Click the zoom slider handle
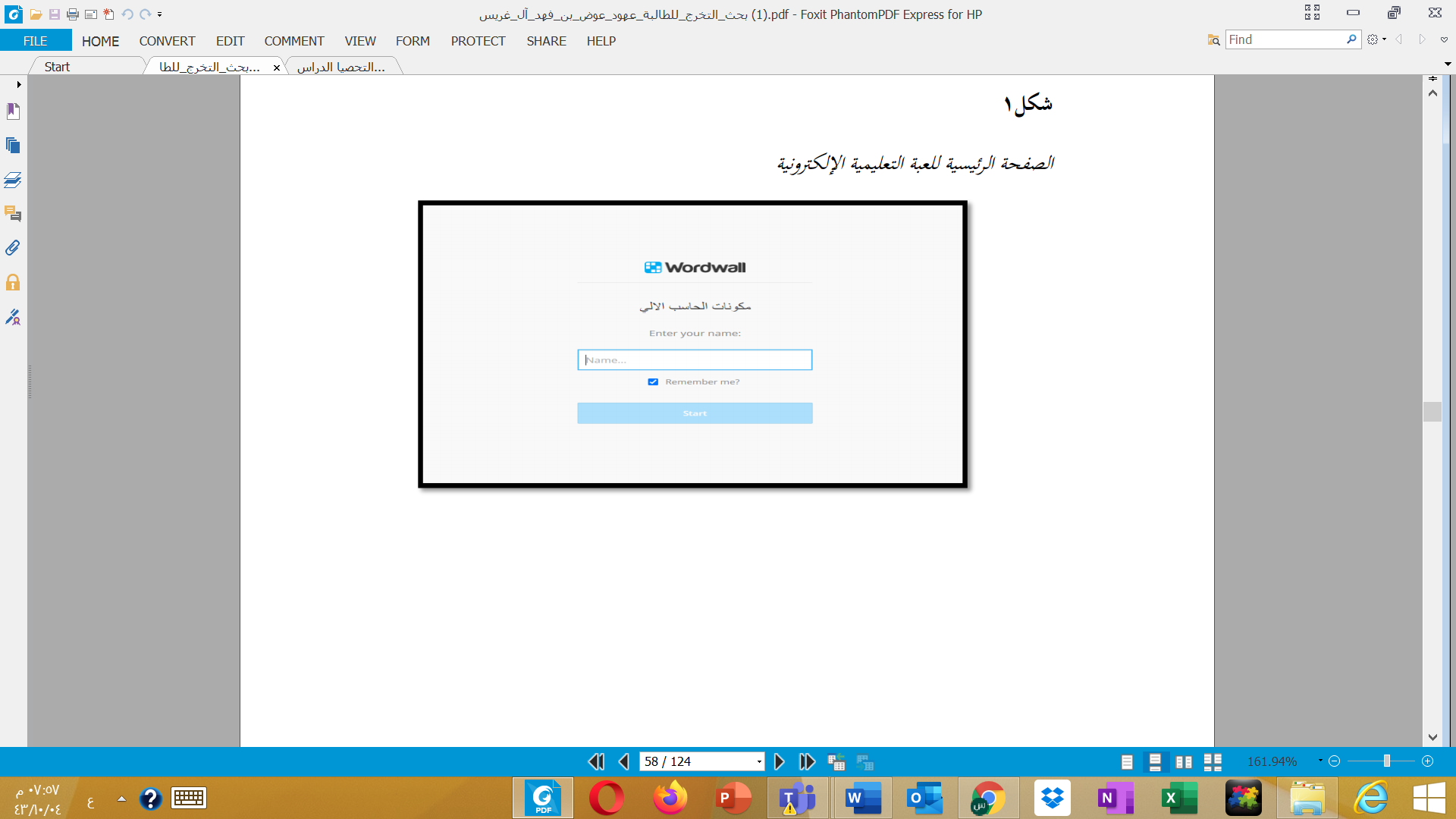This screenshot has width=1456, height=819. (1386, 761)
